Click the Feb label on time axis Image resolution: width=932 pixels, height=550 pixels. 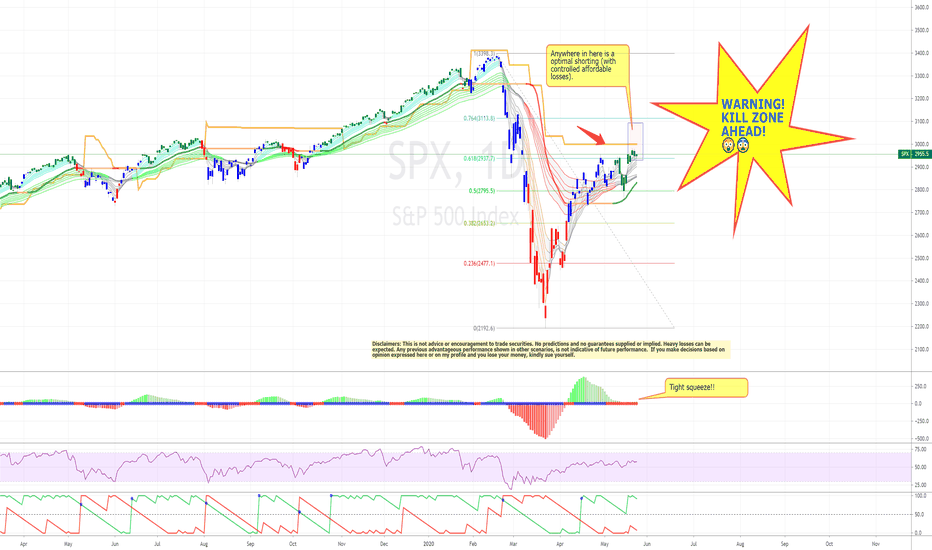473,544
